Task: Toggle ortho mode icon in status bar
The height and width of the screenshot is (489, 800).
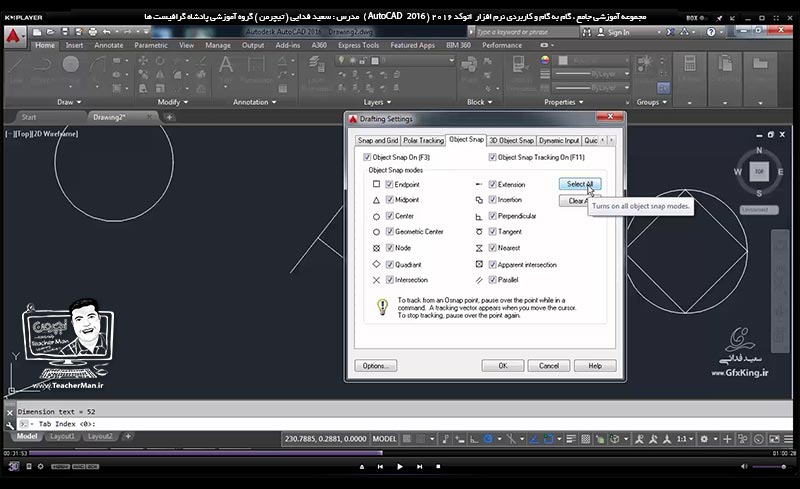Action: 474,439
